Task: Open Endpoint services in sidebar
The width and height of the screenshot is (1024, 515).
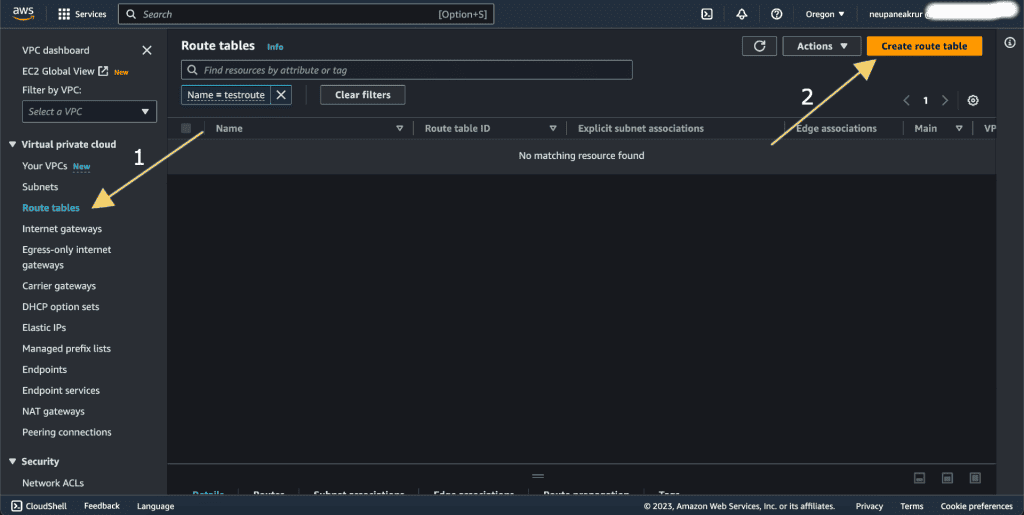Action: 61,390
